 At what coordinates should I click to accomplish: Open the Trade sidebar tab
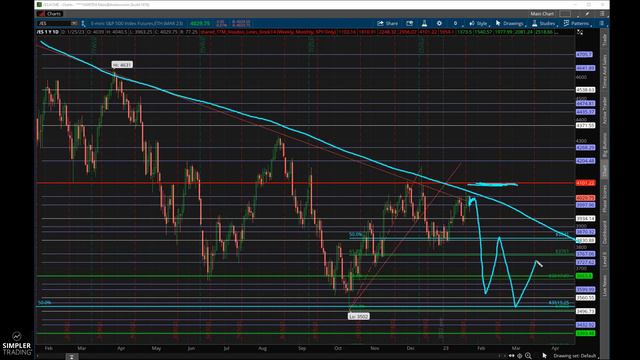pos(604,40)
